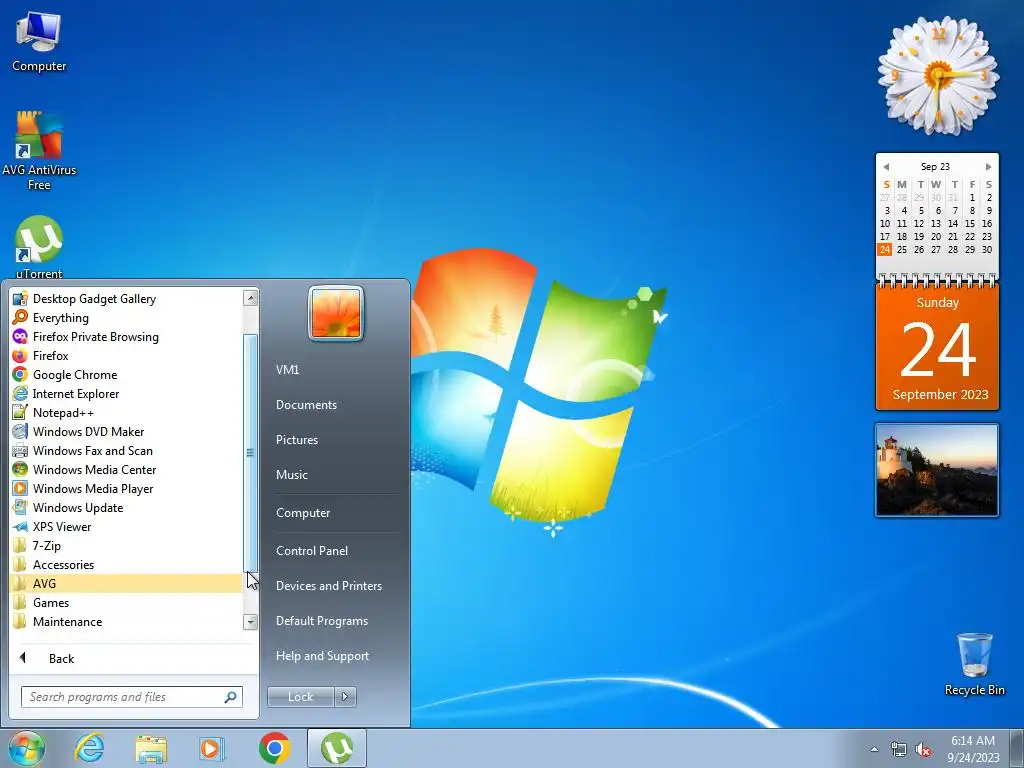Go to previous month in calendar gadget
1024x768 pixels.
pyautogui.click(x=886, y=167)
